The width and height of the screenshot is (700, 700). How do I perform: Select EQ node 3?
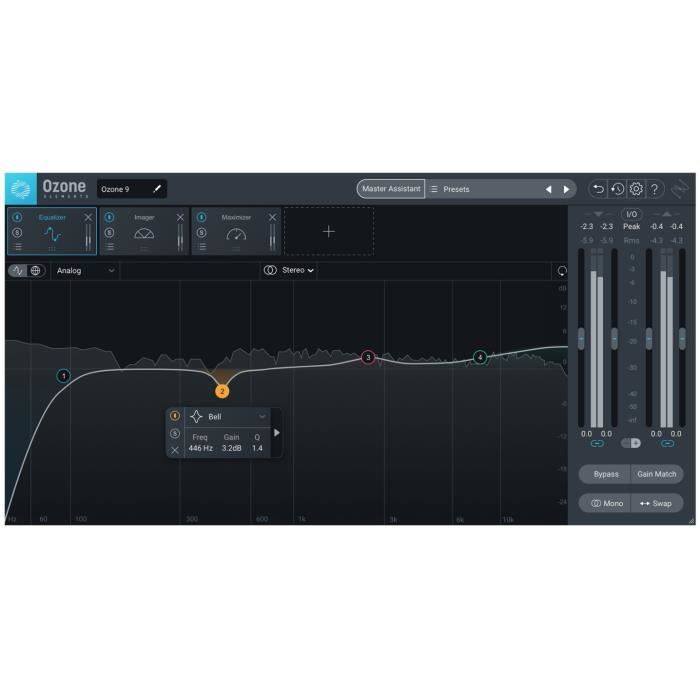(x=368, y=357)
